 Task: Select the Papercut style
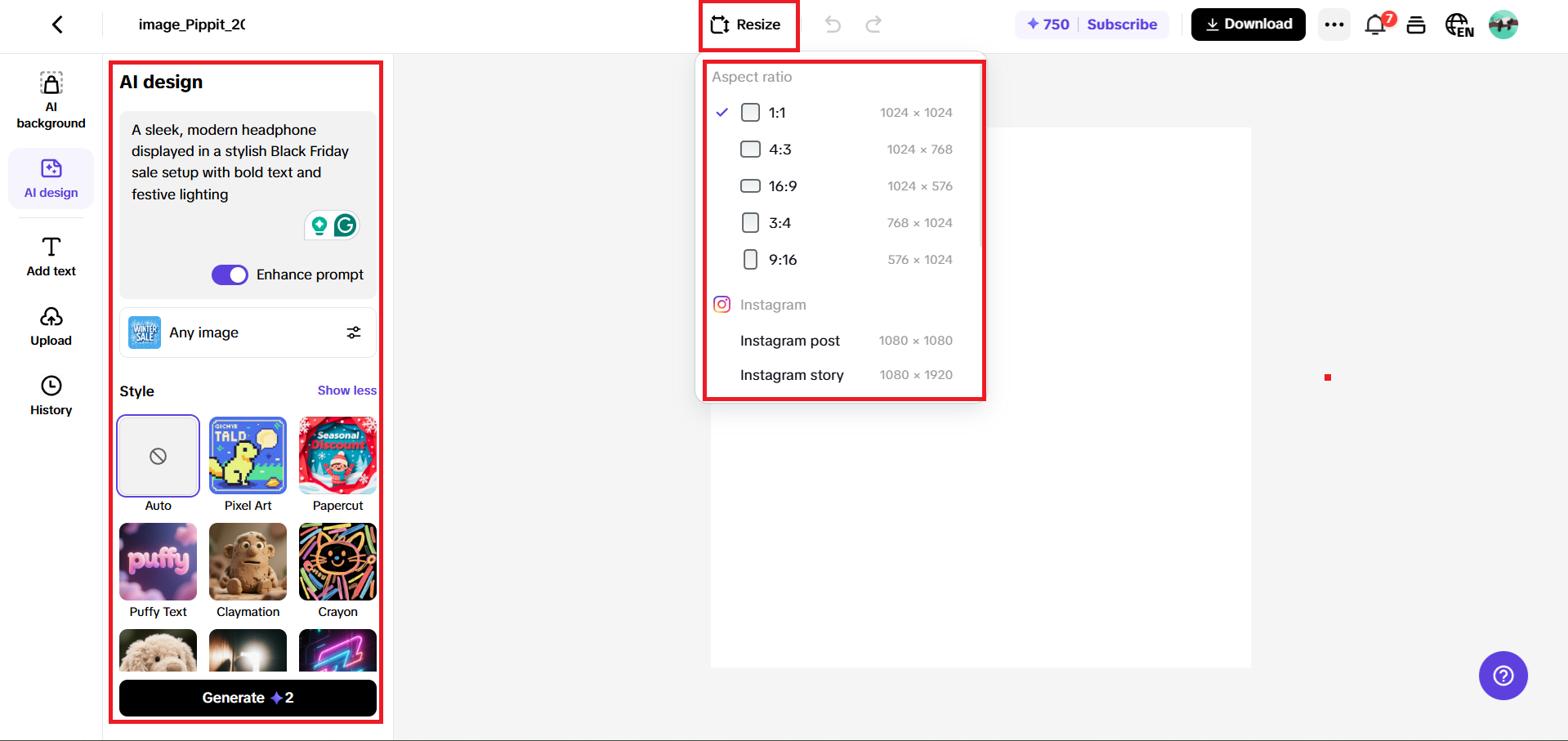point(337,456)
